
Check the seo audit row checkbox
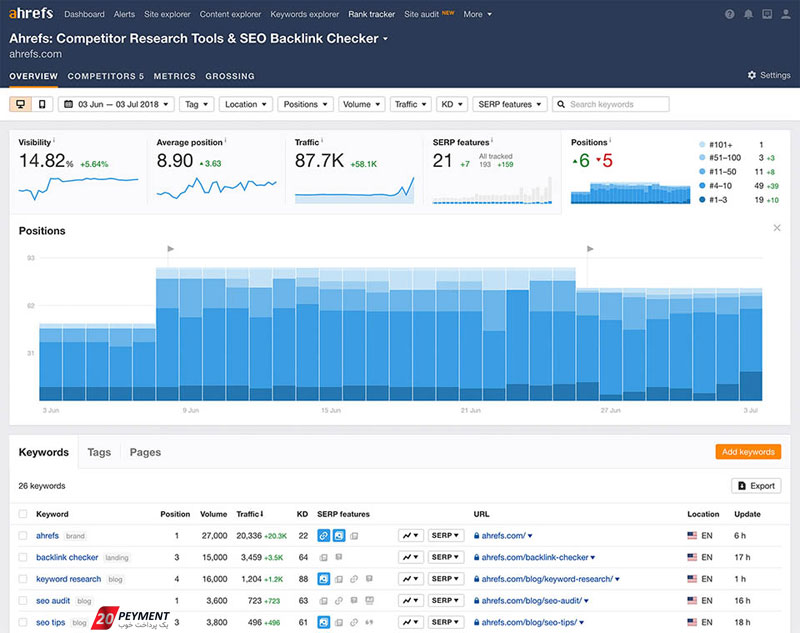click(23, 600)
